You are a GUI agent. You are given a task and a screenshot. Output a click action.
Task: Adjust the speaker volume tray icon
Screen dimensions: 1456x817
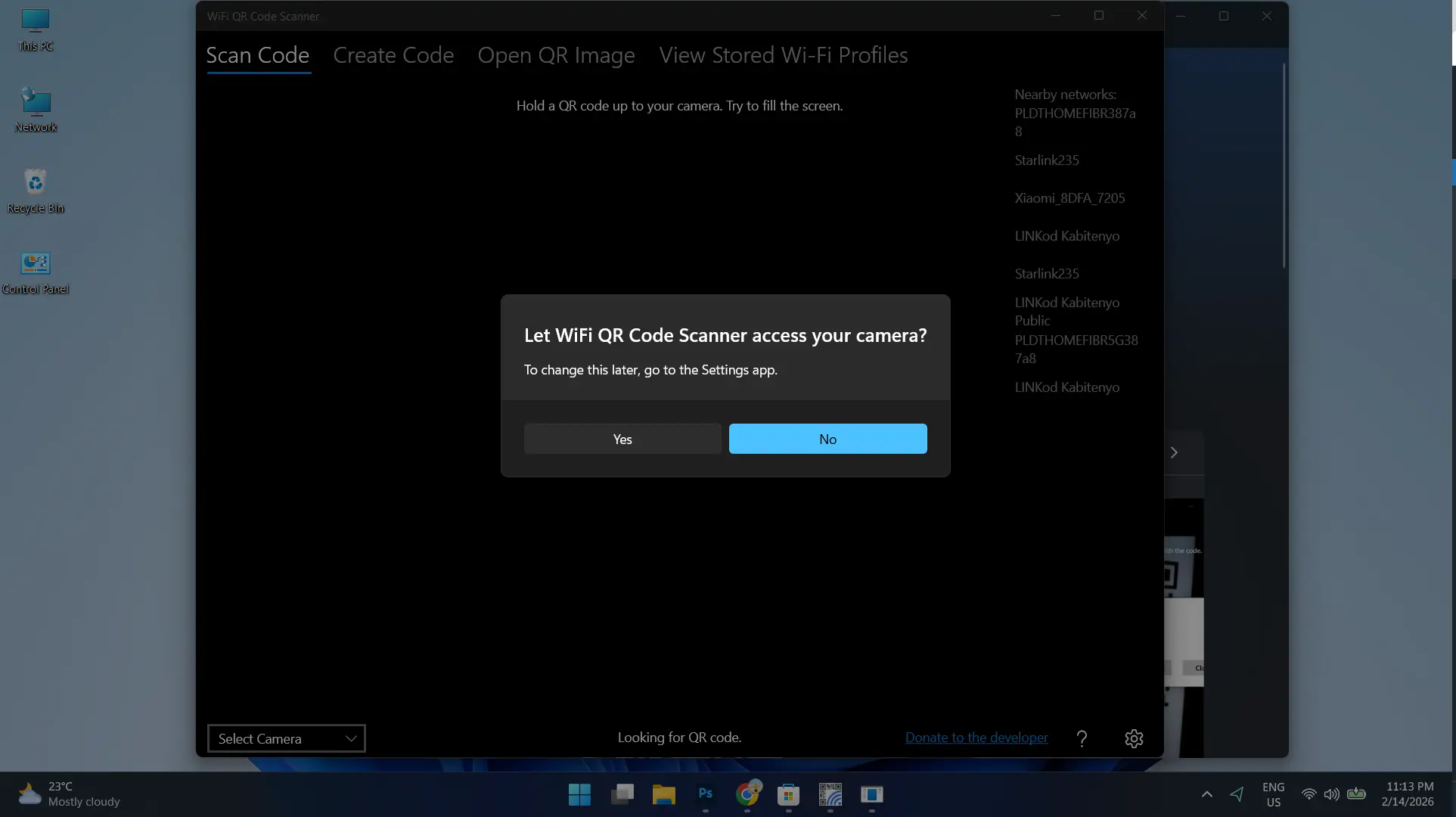1332,794
